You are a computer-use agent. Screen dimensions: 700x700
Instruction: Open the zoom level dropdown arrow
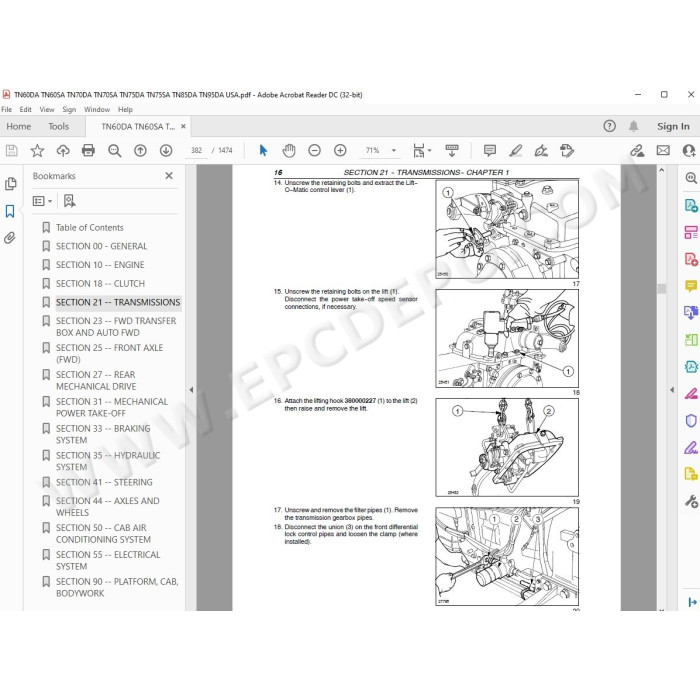394,150
